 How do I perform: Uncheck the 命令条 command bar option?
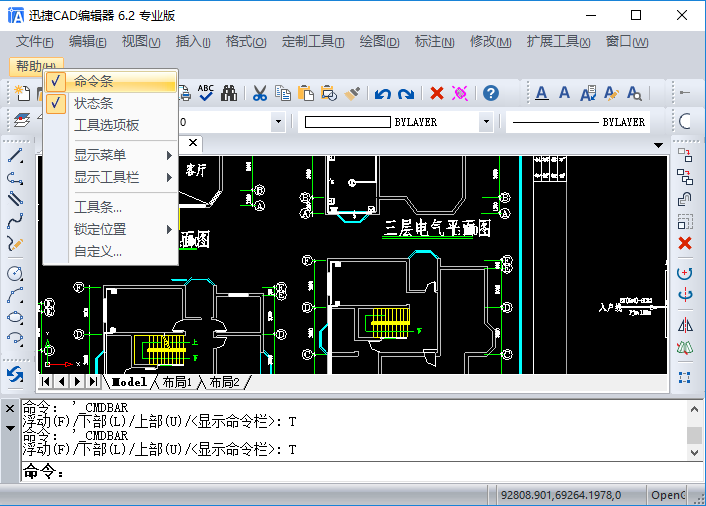tap(110, 81)
